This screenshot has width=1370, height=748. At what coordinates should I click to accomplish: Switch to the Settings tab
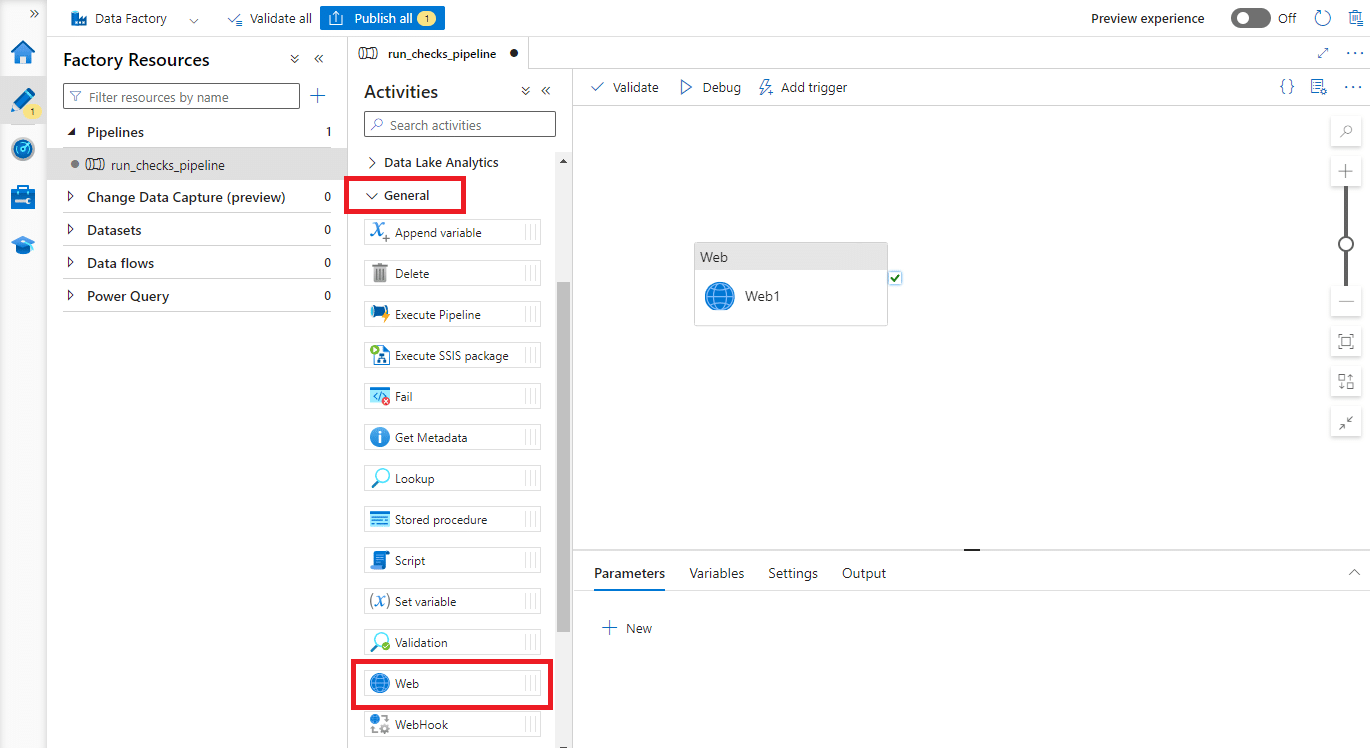[793, 573]
